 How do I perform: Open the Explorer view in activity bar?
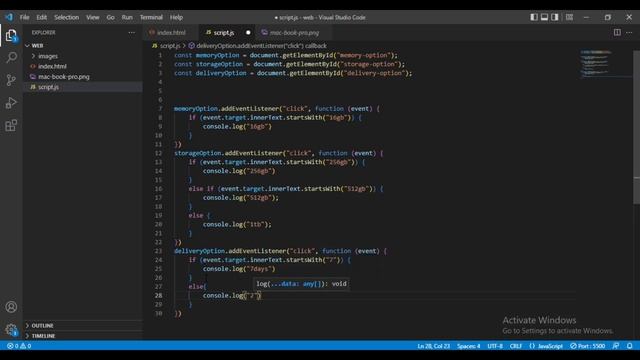click(x=11, y=36)
